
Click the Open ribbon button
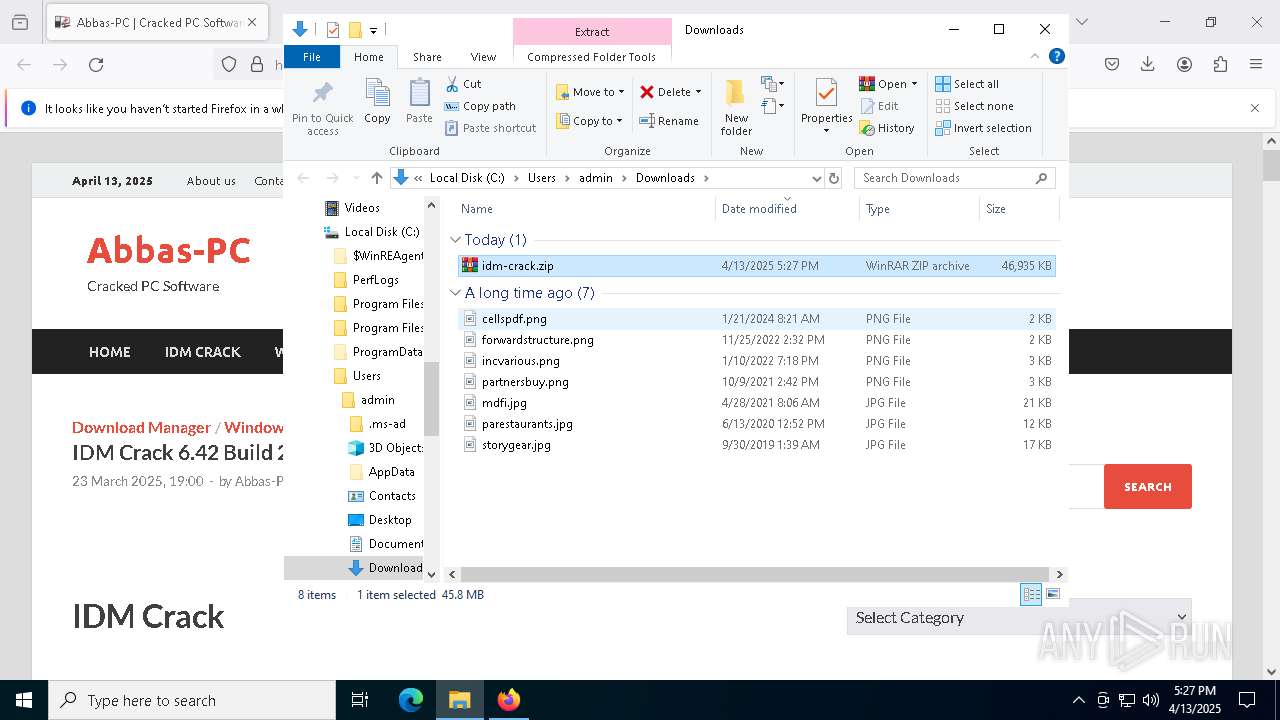[888, 84]
